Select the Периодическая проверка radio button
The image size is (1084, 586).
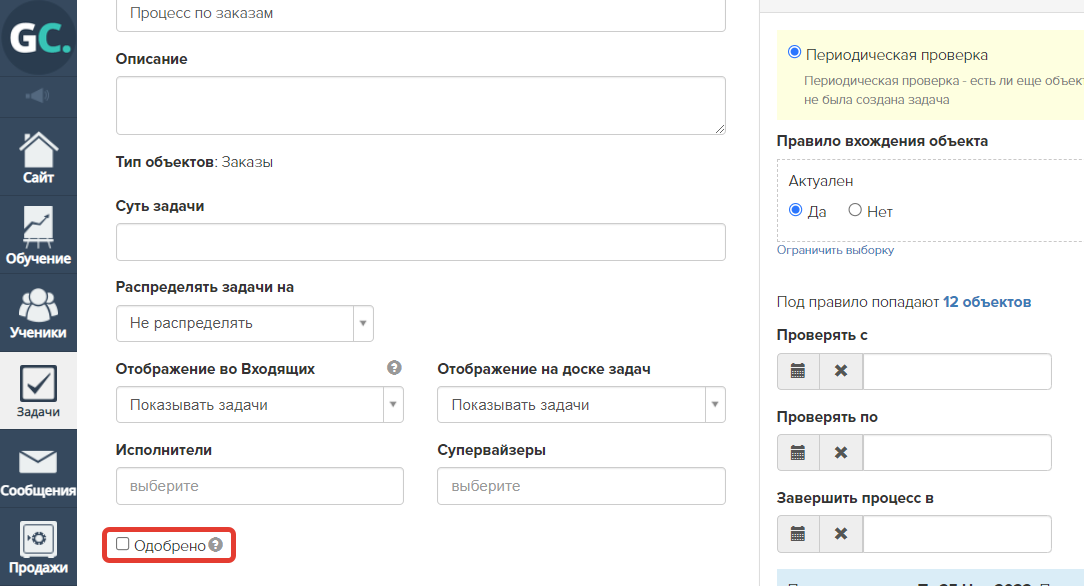(795, 53)
